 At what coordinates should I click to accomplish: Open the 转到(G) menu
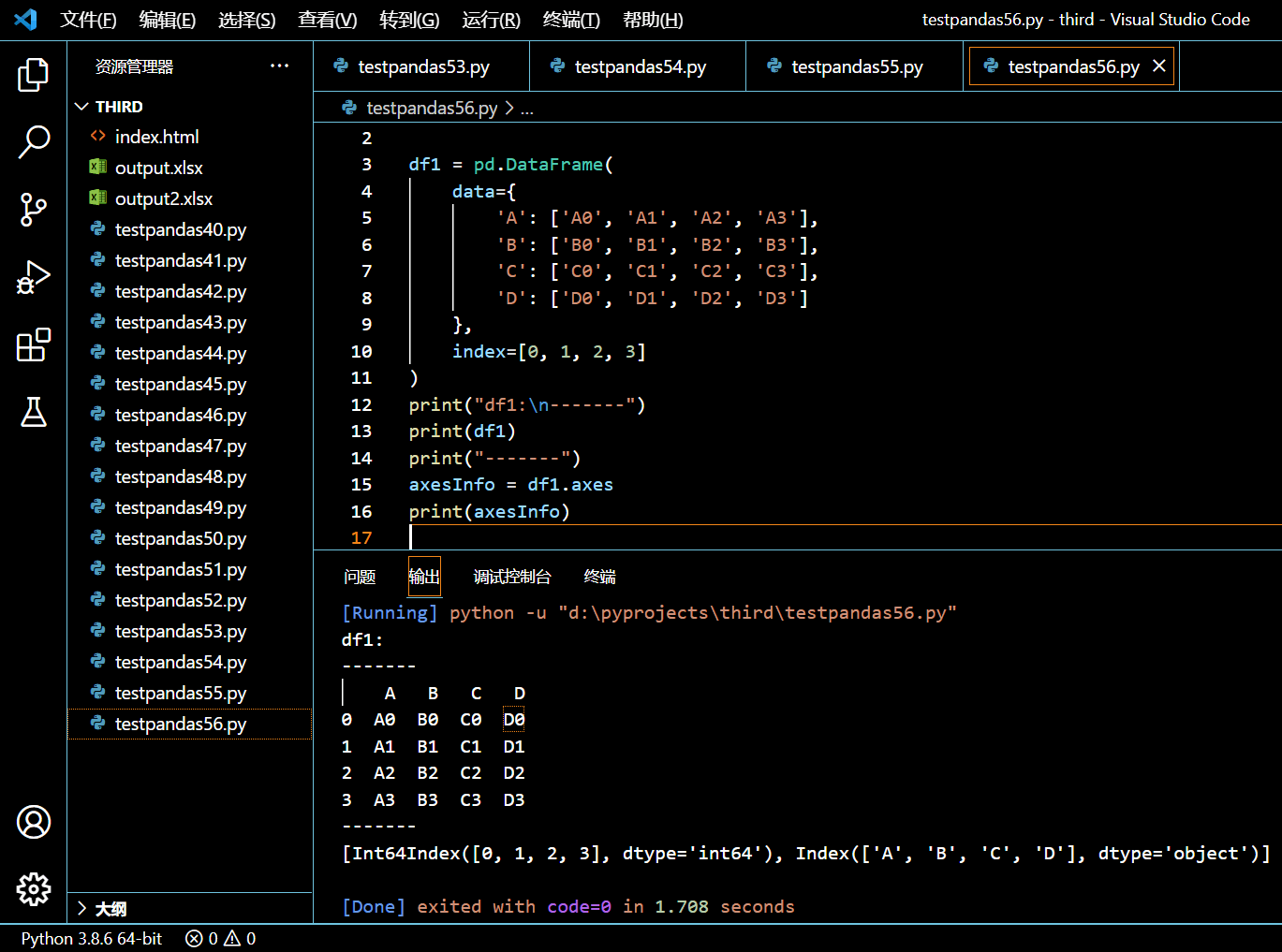coord(409,20)
